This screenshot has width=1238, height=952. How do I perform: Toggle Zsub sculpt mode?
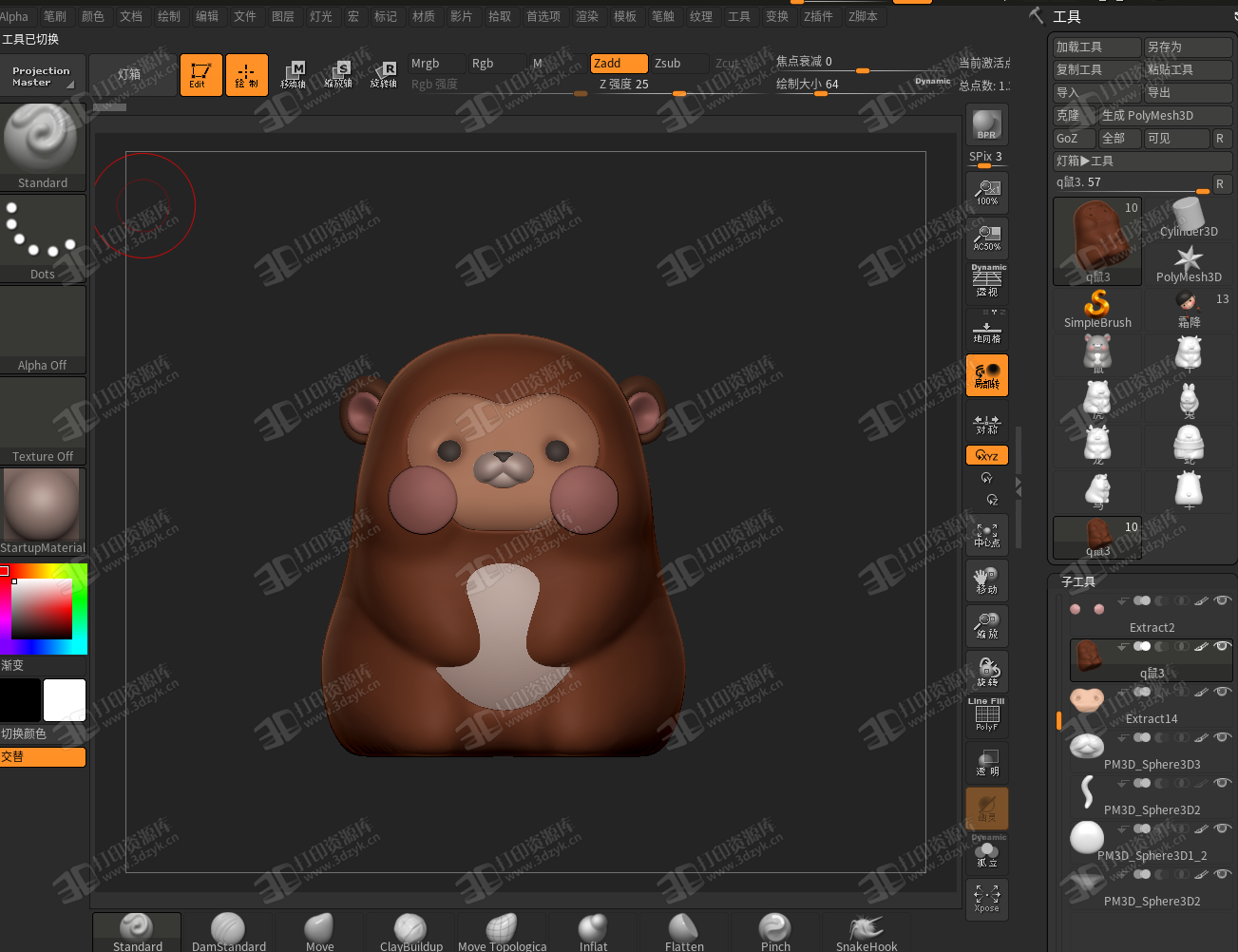[x=678, y=64]
